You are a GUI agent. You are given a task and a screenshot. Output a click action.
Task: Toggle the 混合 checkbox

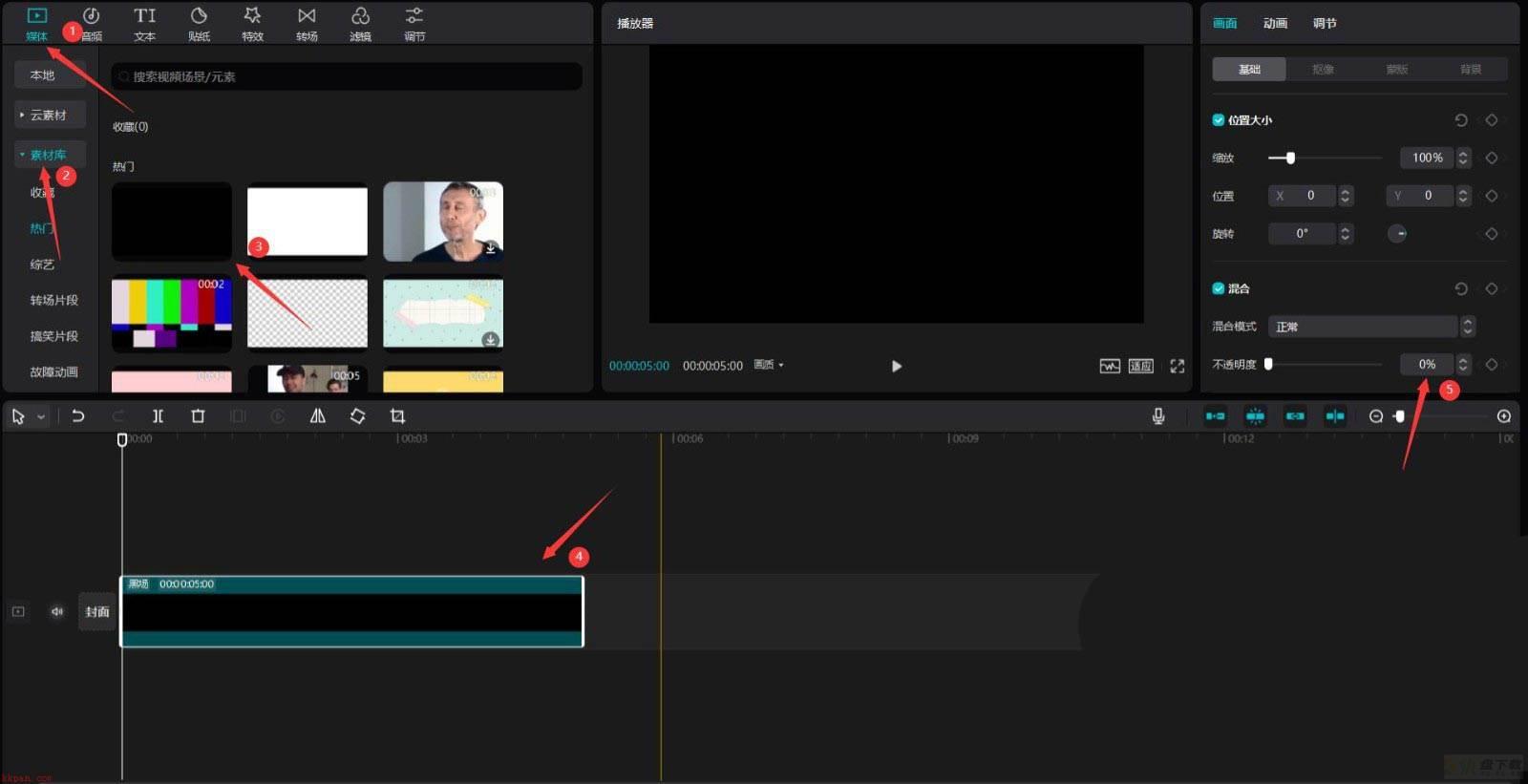pos(1219,288)
